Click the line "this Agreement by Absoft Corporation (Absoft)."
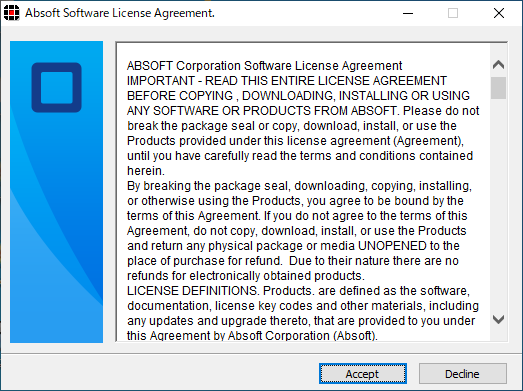This screenshot has height=391, width=523. [x=252, y=335]
